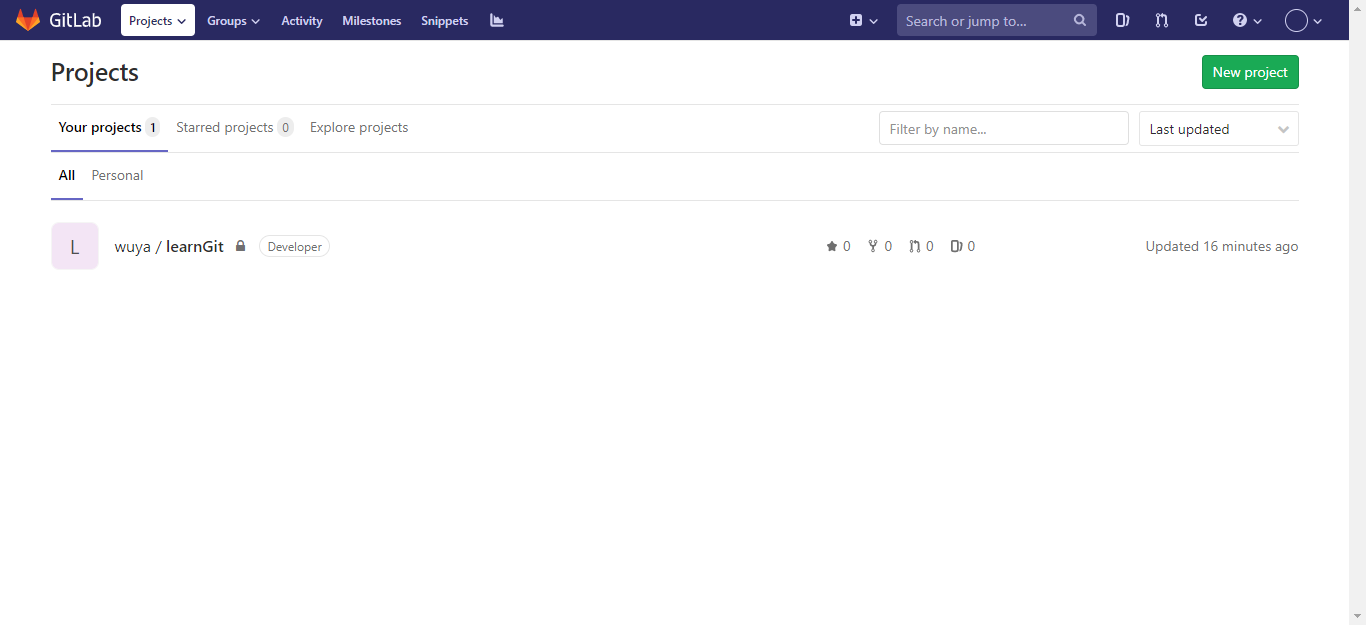Open merge requests from the navbar icon
The image size is (1366, 625).
pyautogui.click(x=1162, y=20)
